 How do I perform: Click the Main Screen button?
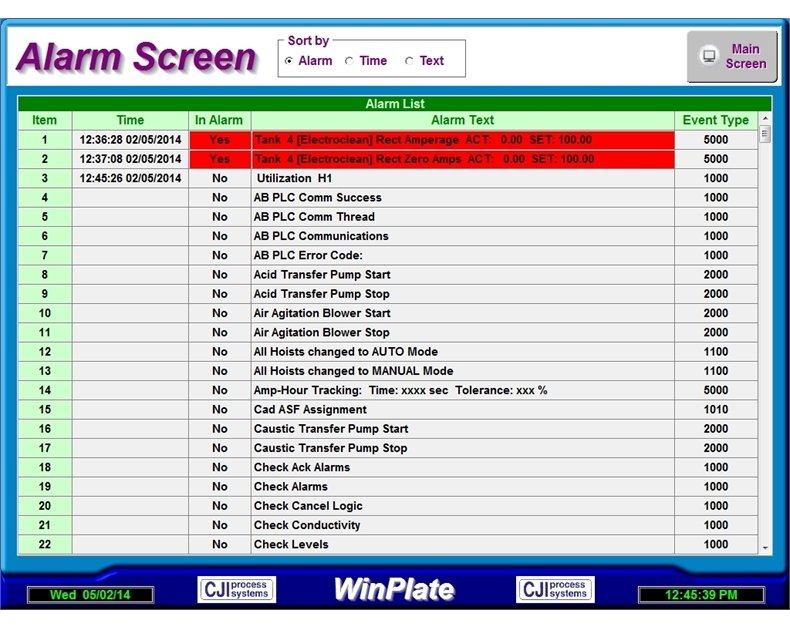click(732, 56)
